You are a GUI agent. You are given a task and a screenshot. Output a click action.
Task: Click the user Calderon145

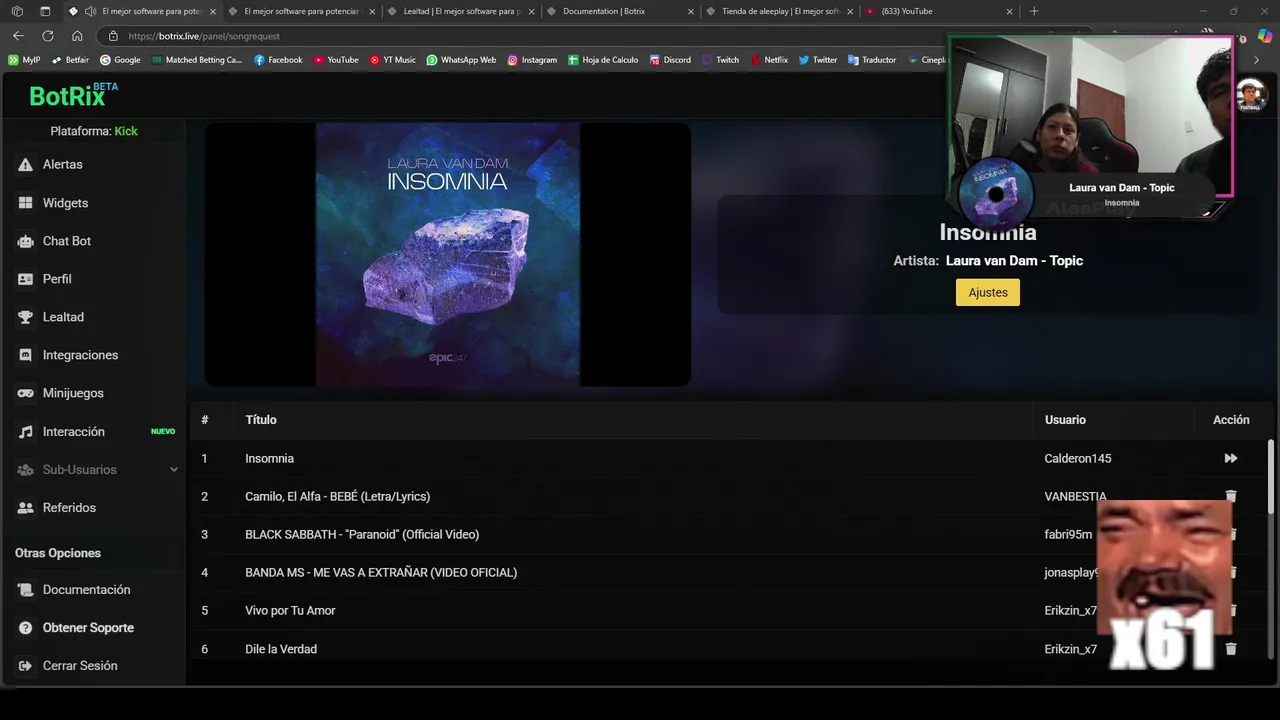tap(1078, 458)
